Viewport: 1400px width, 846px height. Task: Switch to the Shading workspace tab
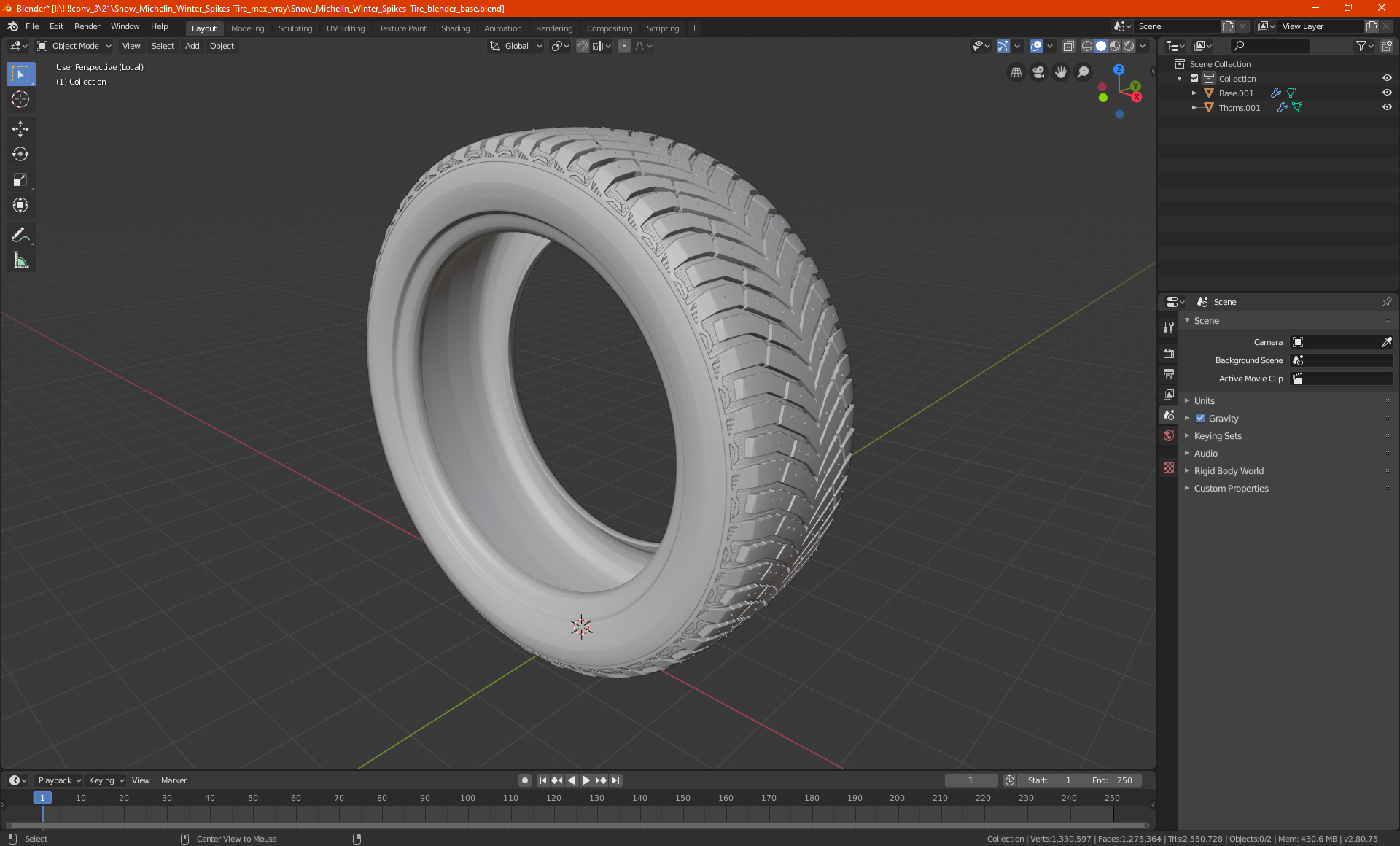click(x=455, y=28)
